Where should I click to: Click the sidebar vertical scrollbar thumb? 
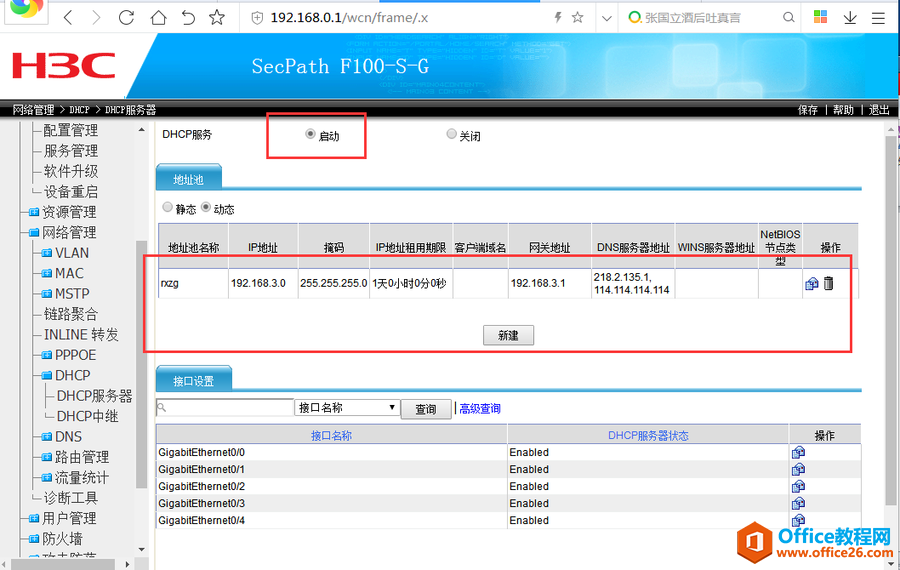pyautogui.click(x=141, y=365)
